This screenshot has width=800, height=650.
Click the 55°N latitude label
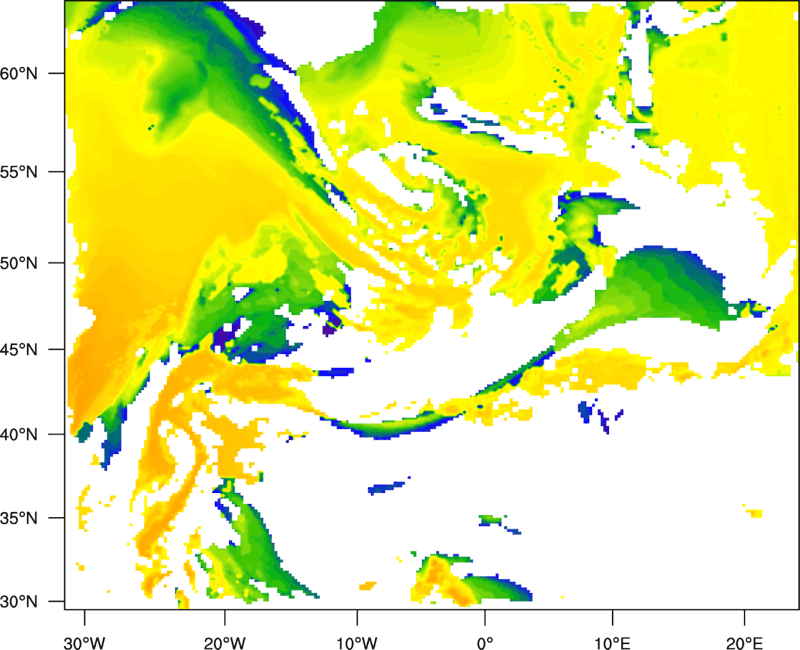[19, 172]
